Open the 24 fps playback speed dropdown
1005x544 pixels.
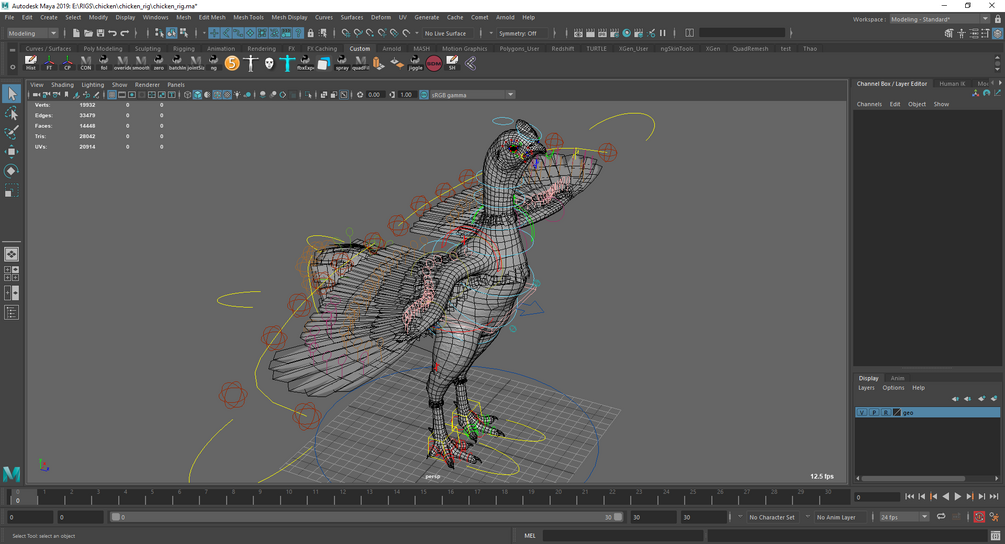pyautogui.click(x=904, y=517)
